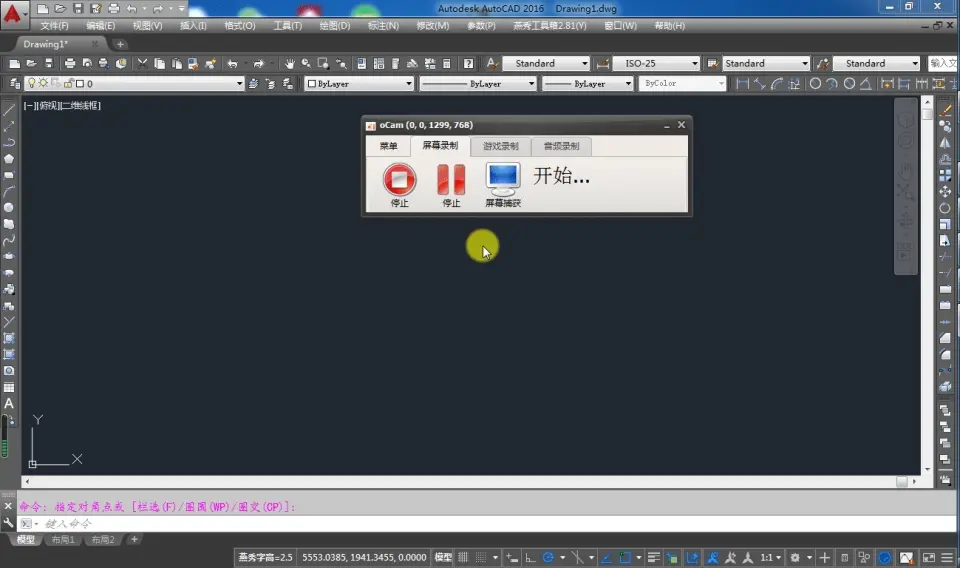Viewport: 960px width, 568px height.
Task: Open the ByLayer color dropdown
Action: pos(359,83)
